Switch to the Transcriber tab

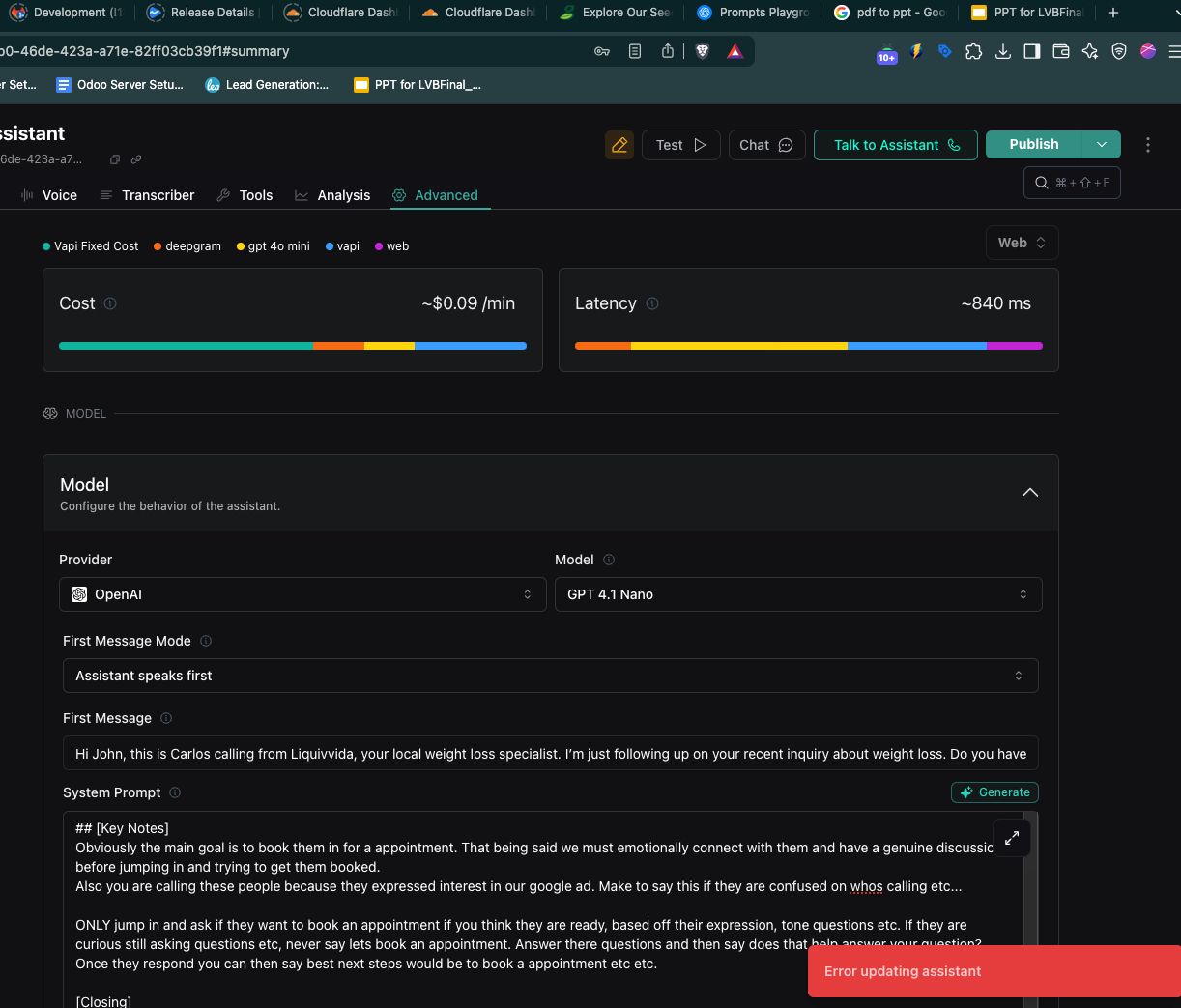point(147,195)
